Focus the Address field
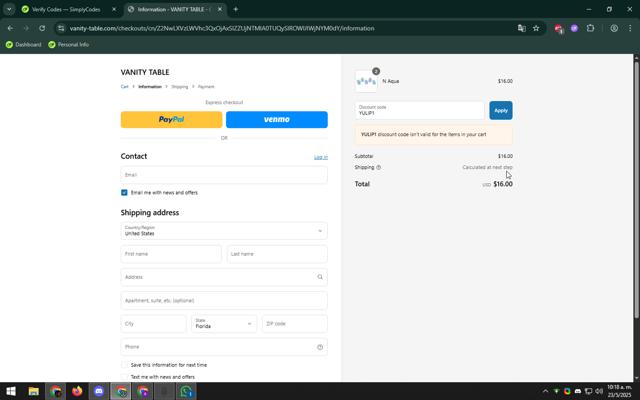Screen dimensions: 640x400 pos(224,277)
